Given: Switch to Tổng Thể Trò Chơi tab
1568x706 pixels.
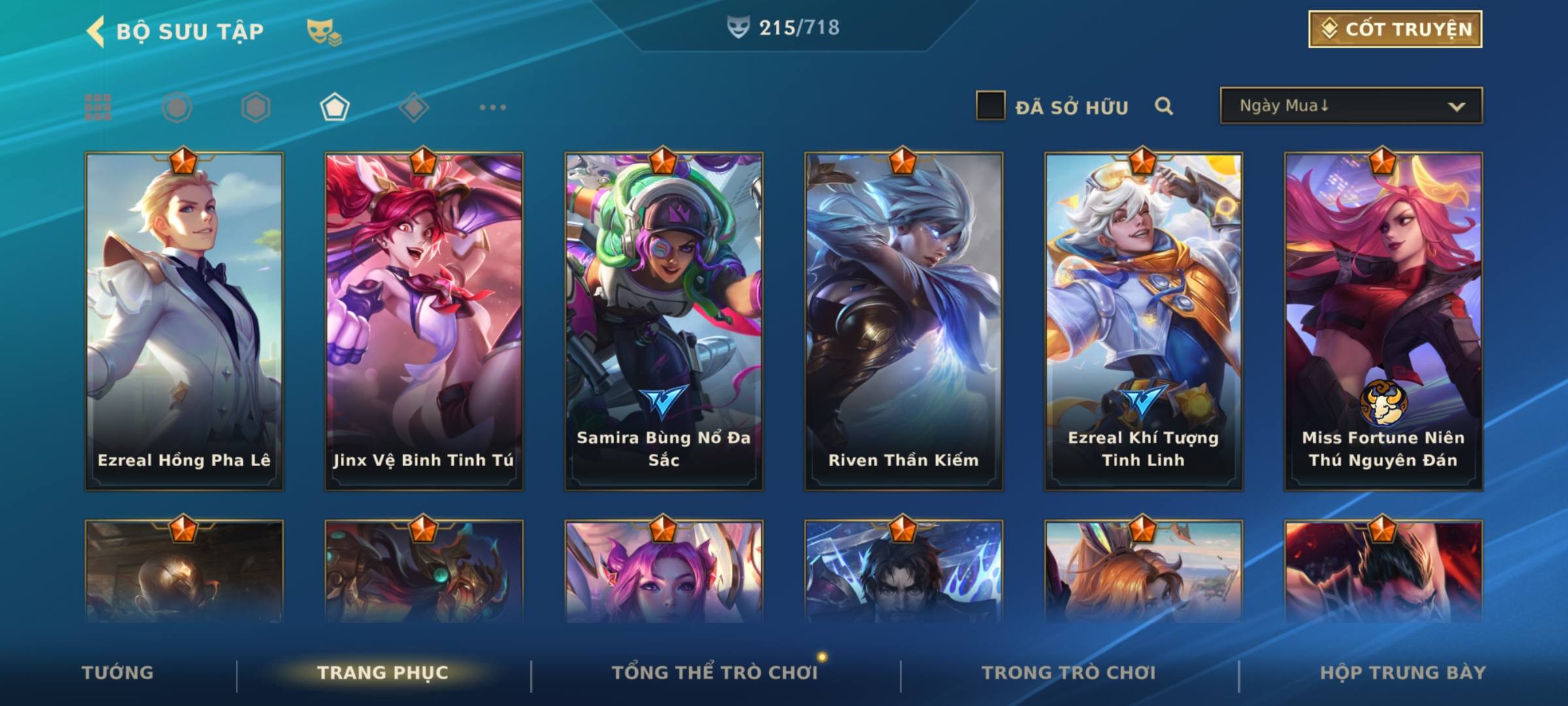Looking at the screenshot, I should [x=715, y=672].
